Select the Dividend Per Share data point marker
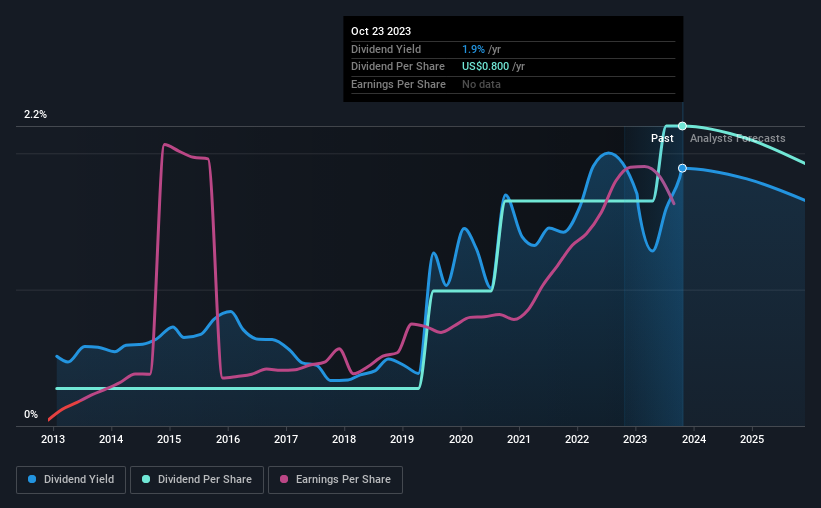 pos(682,126)
